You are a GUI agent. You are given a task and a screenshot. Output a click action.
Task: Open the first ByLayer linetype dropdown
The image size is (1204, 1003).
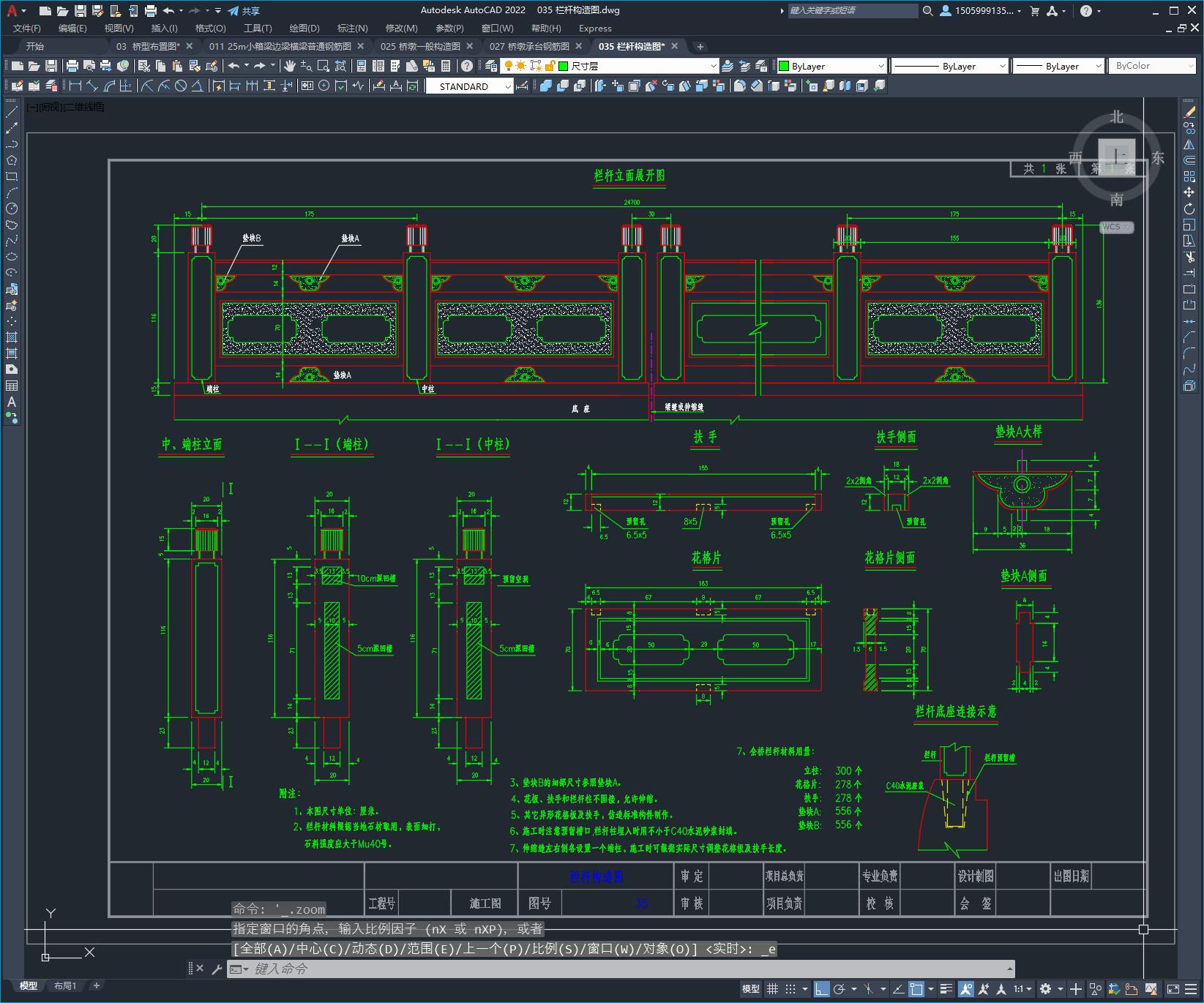[950, 66]
